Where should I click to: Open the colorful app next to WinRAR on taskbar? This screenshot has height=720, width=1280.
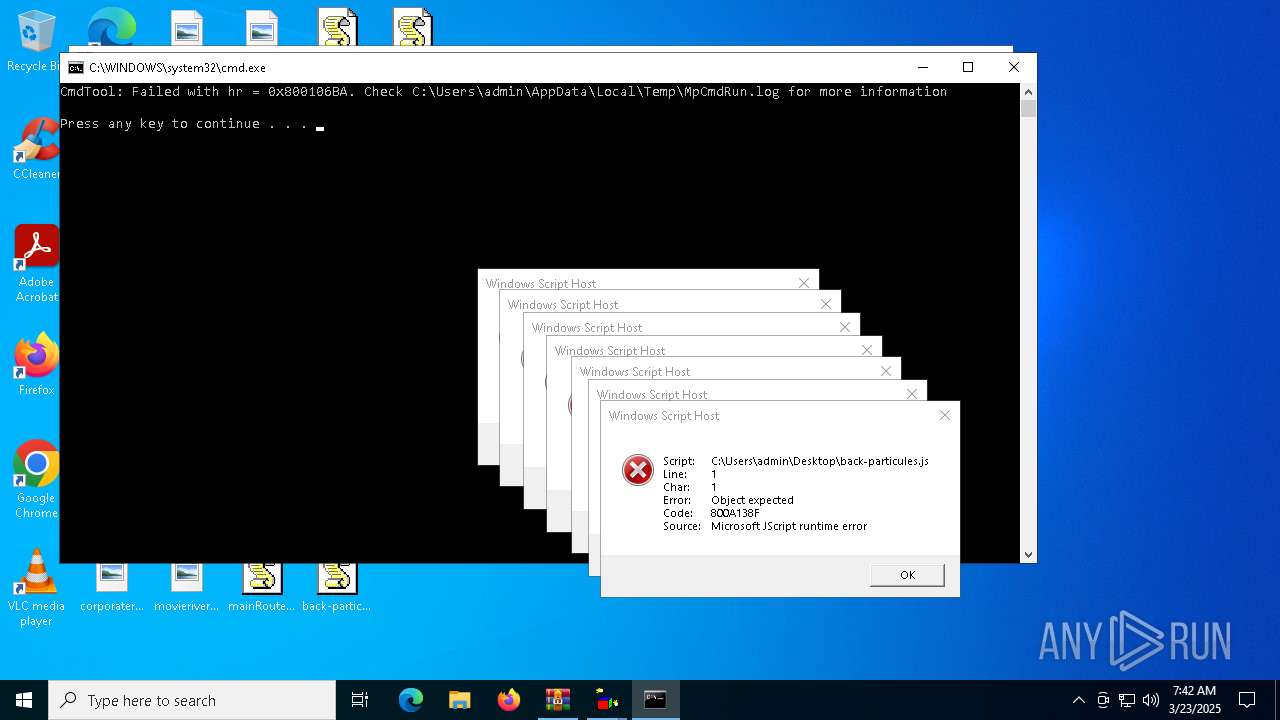click(606, 700)
